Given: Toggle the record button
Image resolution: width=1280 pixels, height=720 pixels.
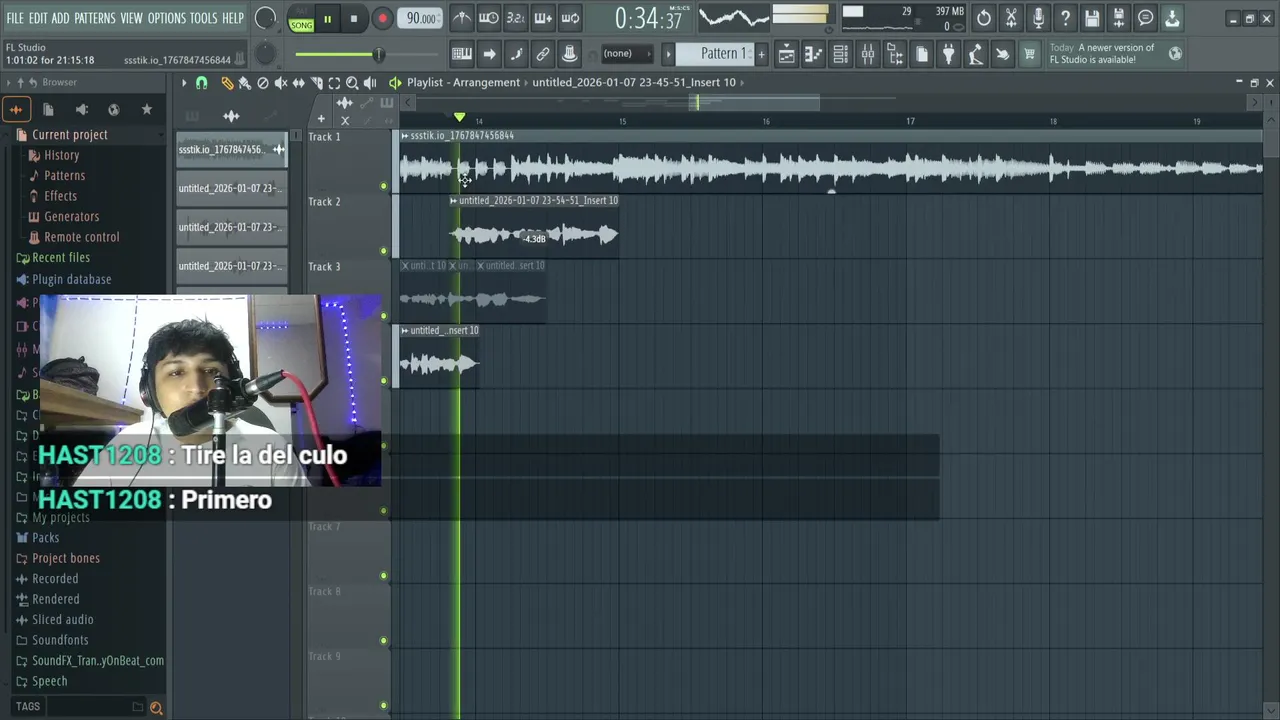Looking at the screenshot, I should coord(382,19).
